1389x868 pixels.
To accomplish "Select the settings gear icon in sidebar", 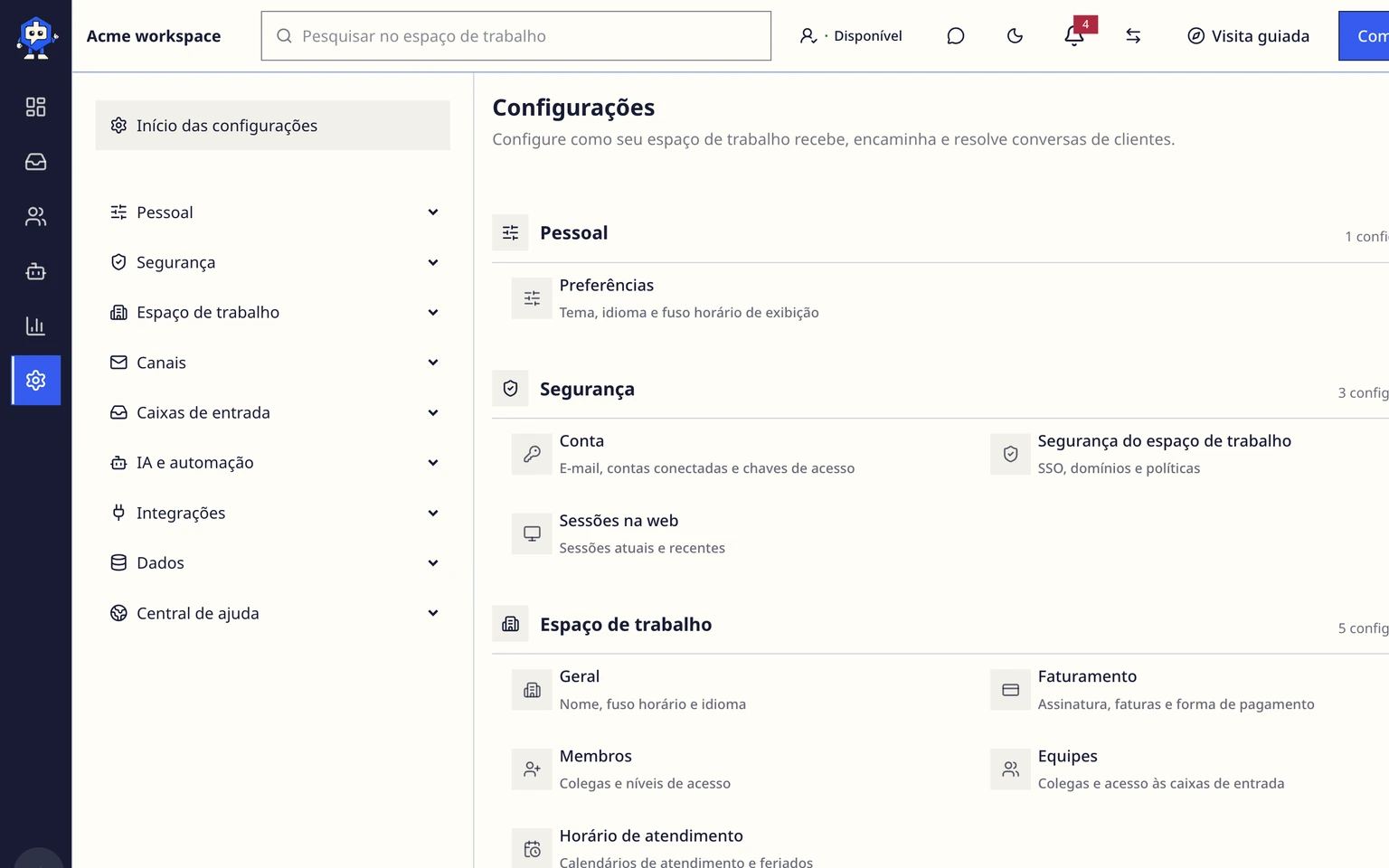I will [x=36, y=380].
